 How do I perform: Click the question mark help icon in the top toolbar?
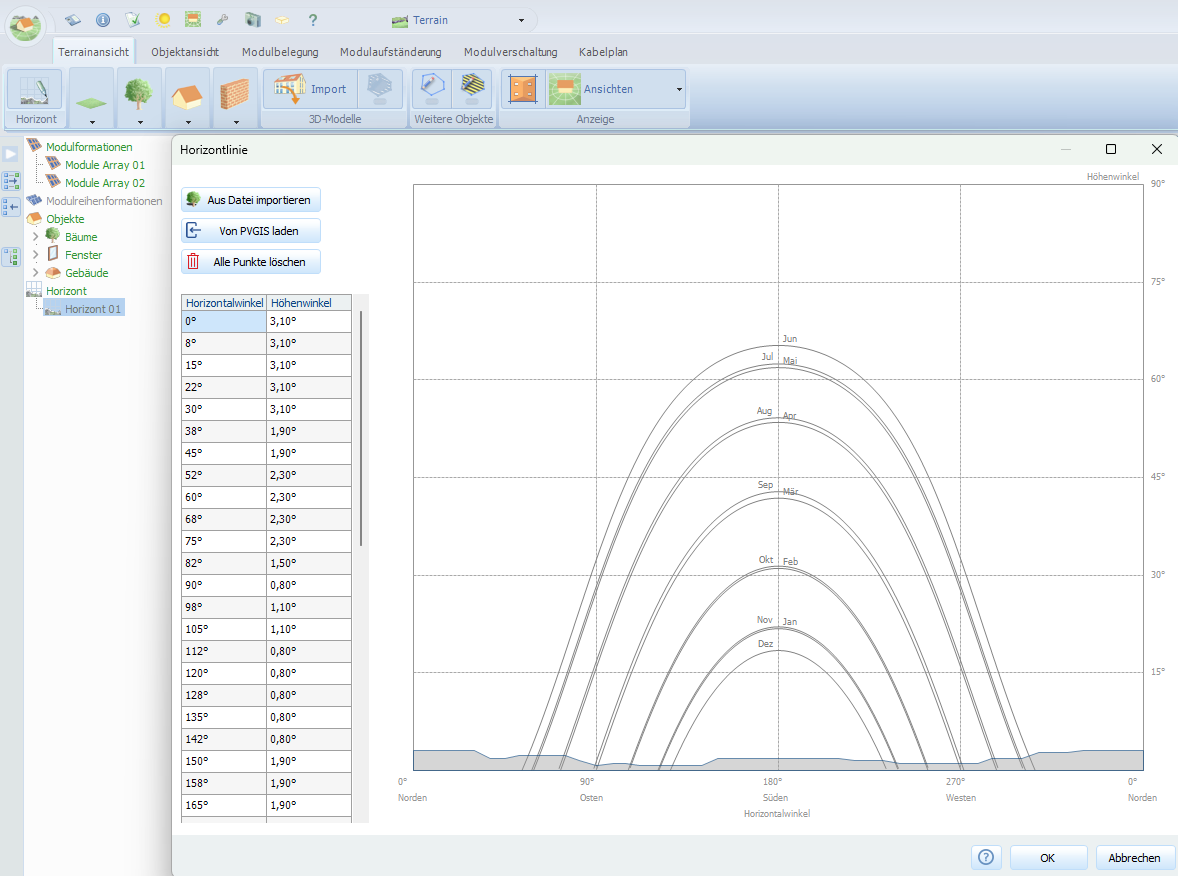pyautogui.click(x=312, y=20)
